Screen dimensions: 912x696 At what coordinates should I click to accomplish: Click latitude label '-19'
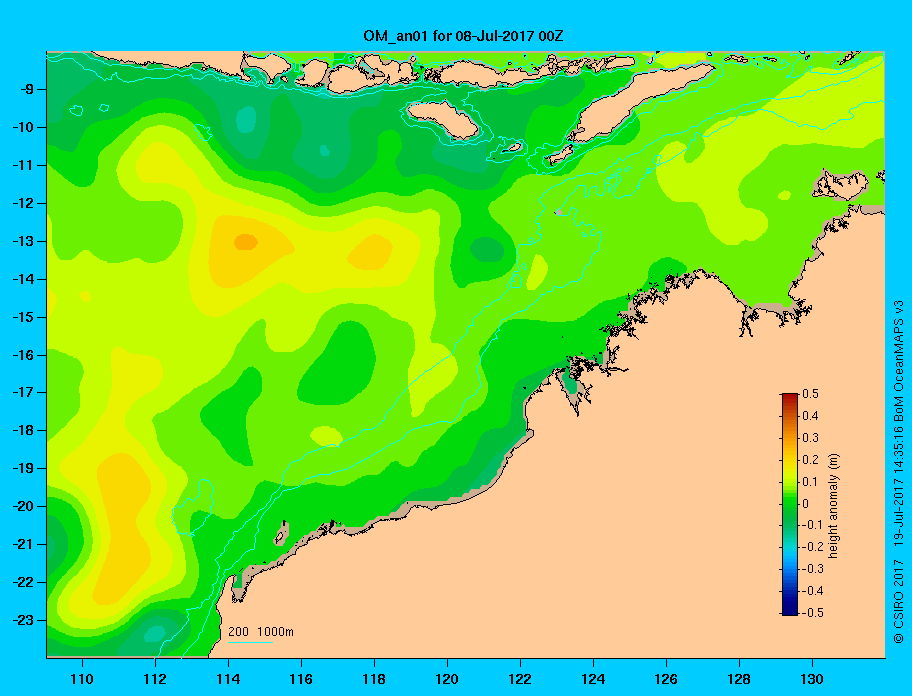[x=23, y=468]
